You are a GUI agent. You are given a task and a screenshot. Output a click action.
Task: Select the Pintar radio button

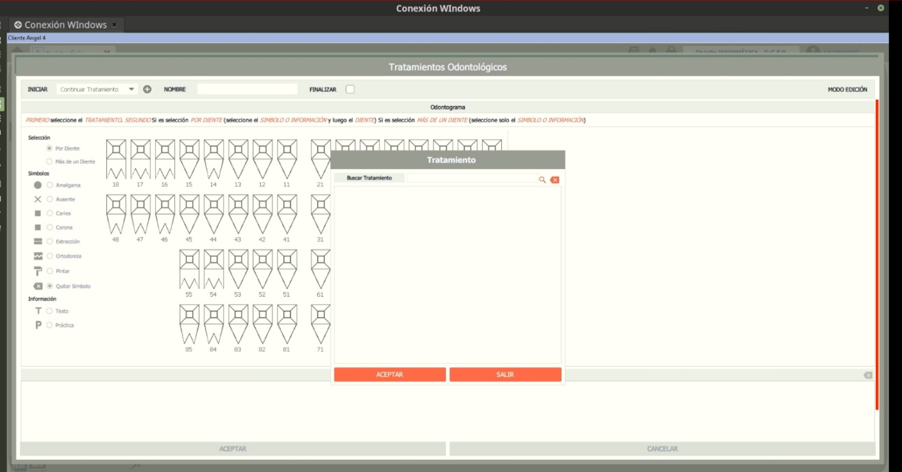pos(50,271)
